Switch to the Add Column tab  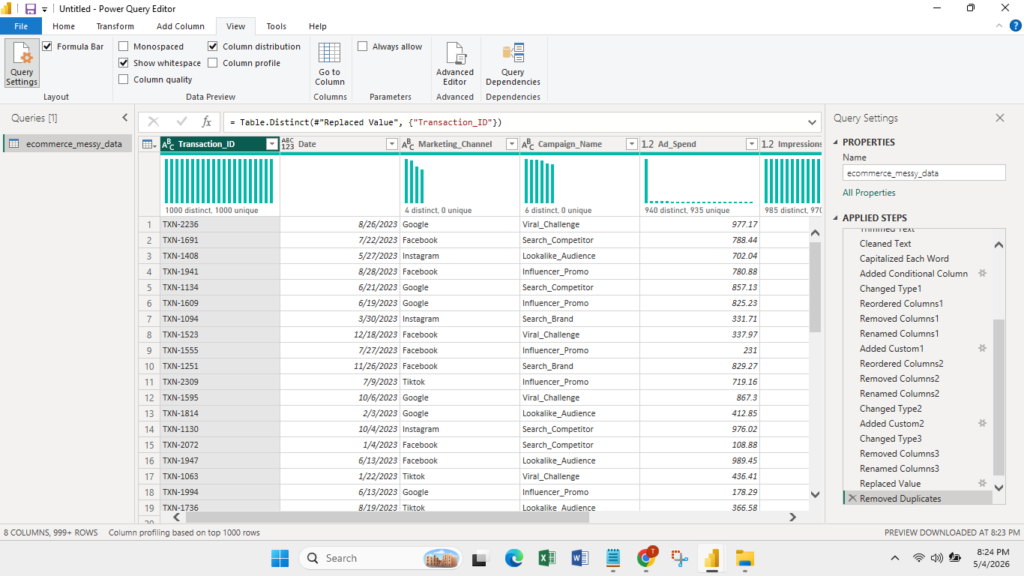click(180, 26)
